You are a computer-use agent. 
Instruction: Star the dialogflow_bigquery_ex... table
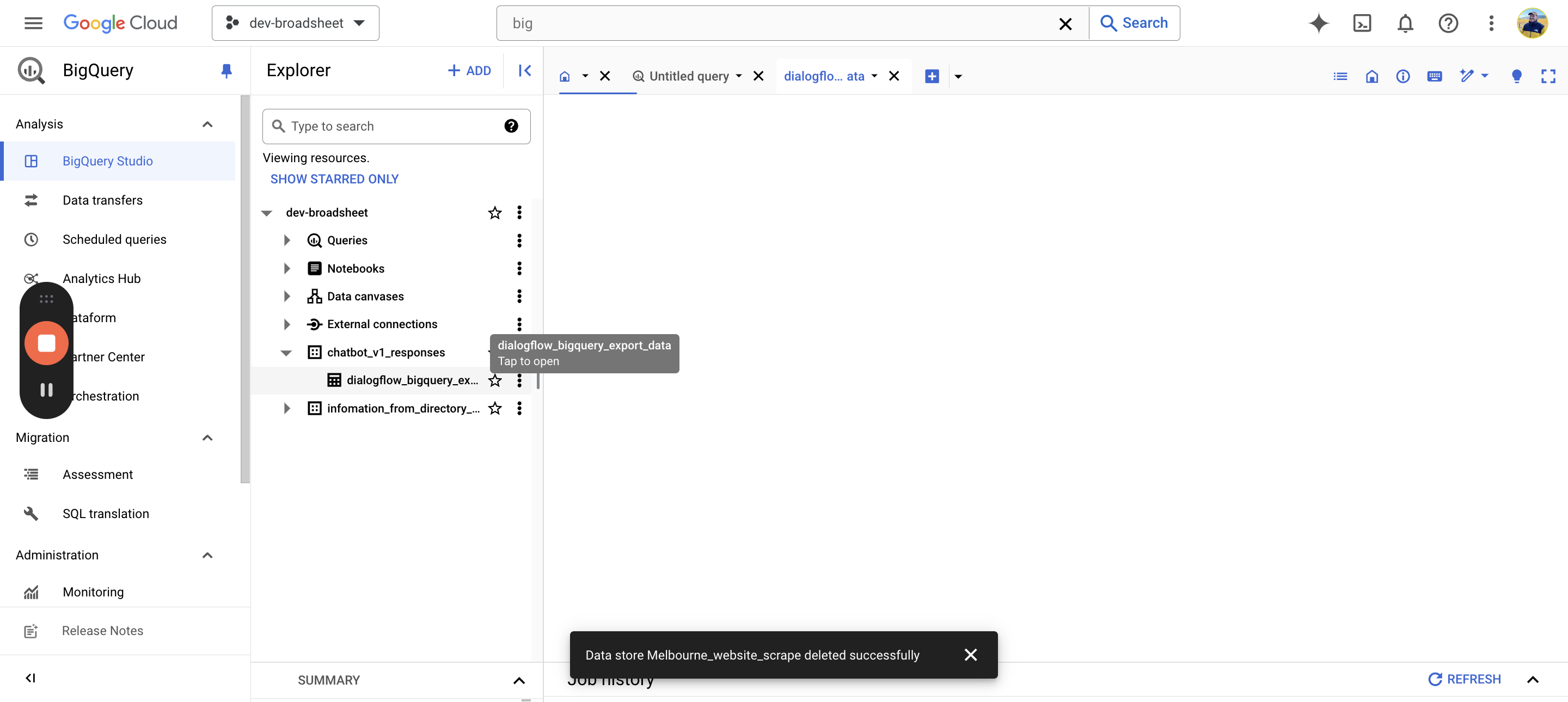point(495,380)
